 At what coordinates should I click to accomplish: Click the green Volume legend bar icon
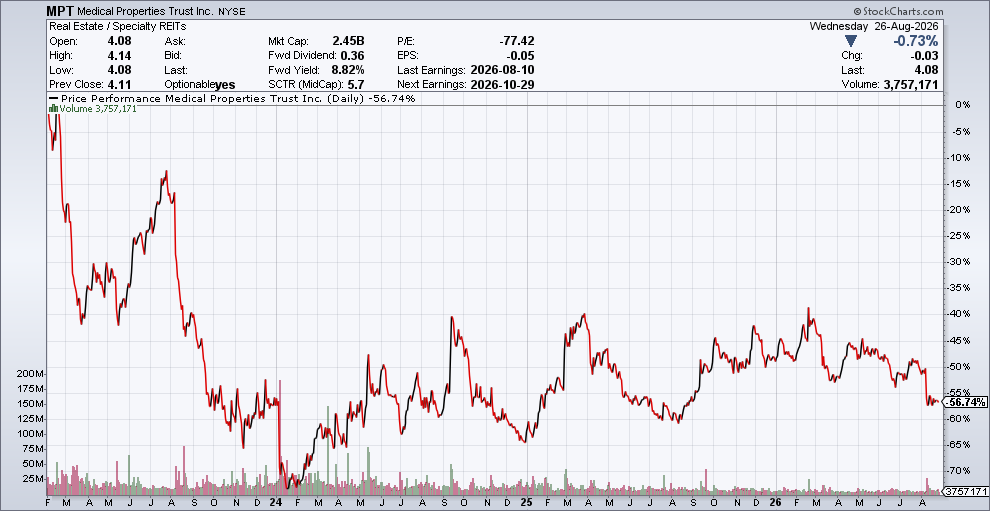pos(52,109)
